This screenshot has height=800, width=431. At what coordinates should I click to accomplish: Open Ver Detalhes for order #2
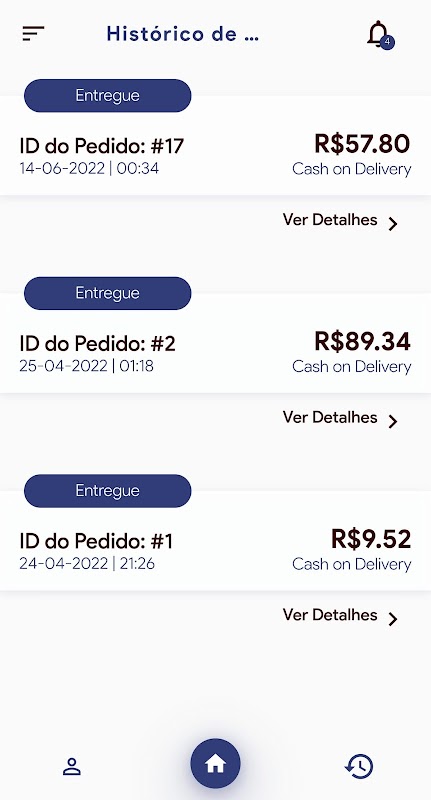330,417
